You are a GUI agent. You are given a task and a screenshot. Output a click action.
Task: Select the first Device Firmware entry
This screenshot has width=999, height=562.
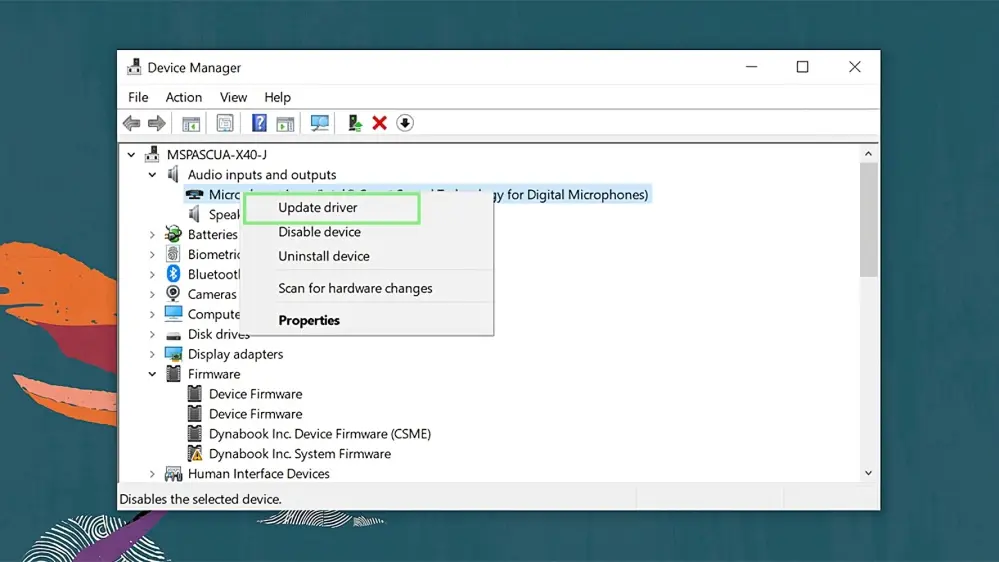[255, 394]
